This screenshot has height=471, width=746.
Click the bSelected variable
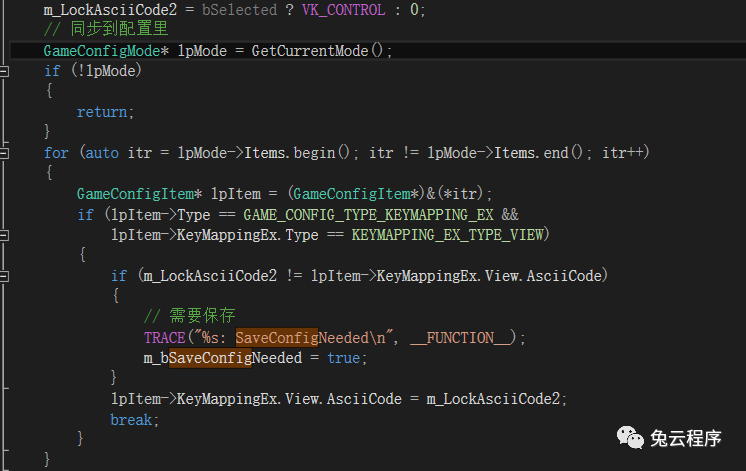pyautogui.click(x=239, y=10)
